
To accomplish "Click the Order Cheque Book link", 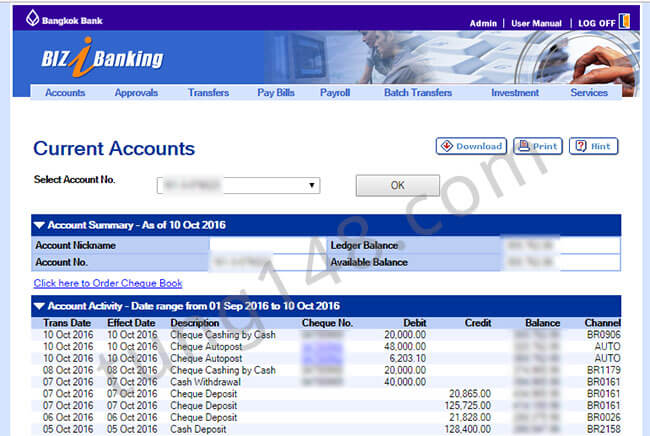I will (108, 283).
